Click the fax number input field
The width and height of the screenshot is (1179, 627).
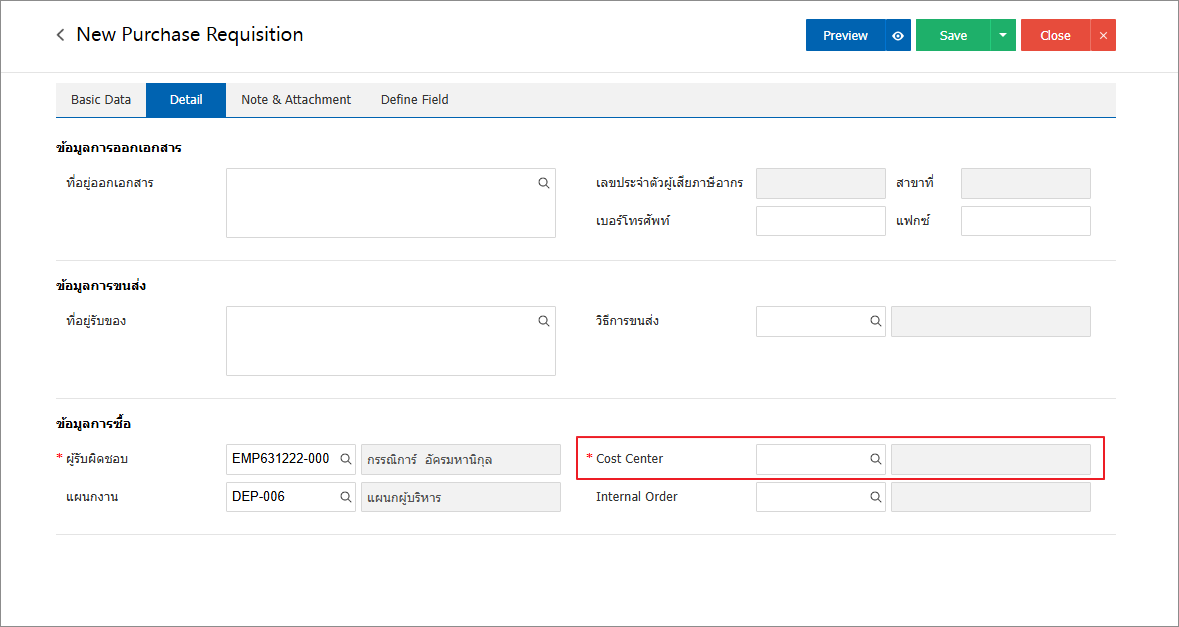click(x=1025, y=221)
